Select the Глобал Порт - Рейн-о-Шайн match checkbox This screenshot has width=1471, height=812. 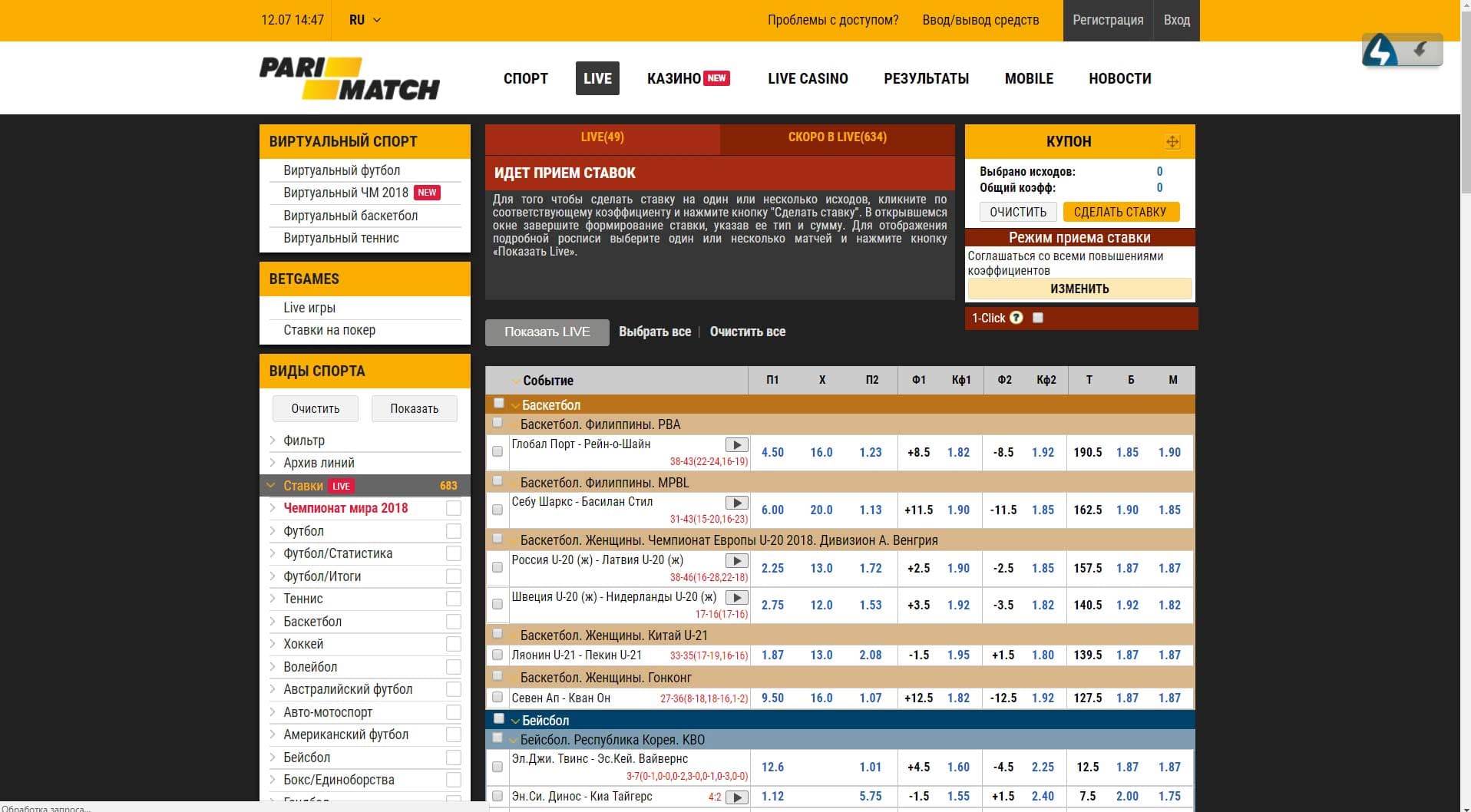497,451
